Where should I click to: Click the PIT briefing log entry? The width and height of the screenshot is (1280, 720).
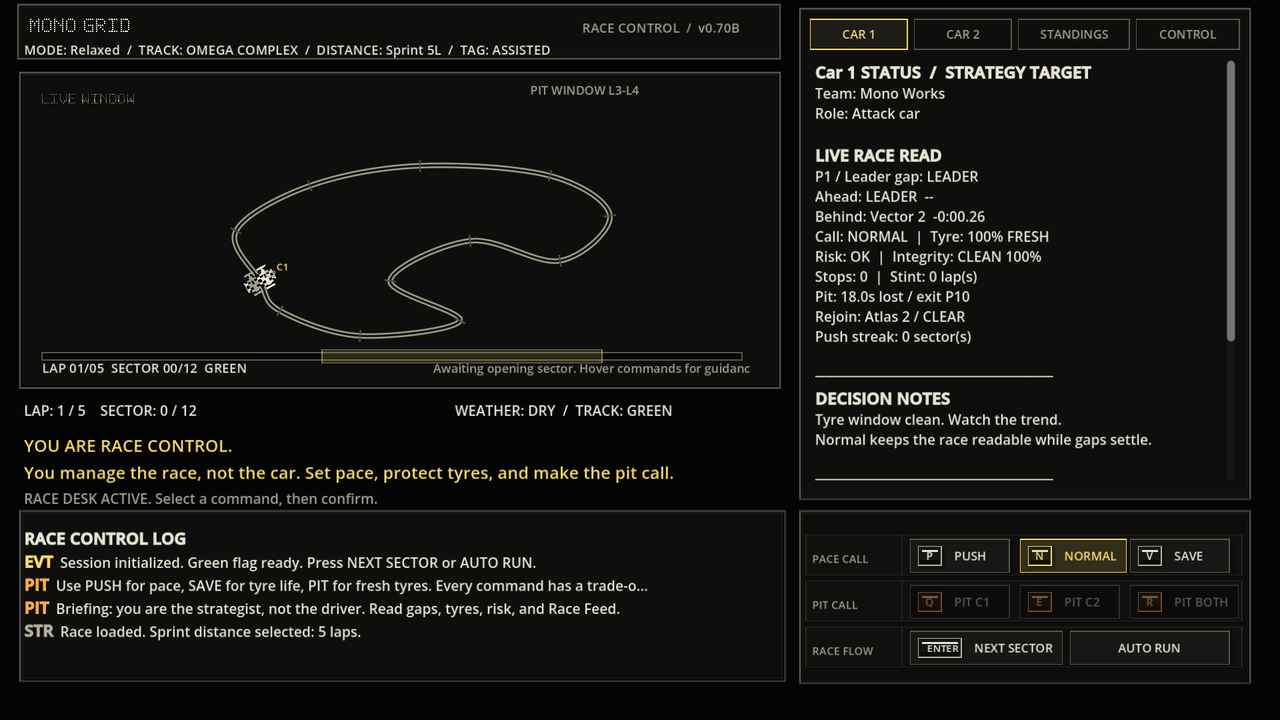pos(322,609)
